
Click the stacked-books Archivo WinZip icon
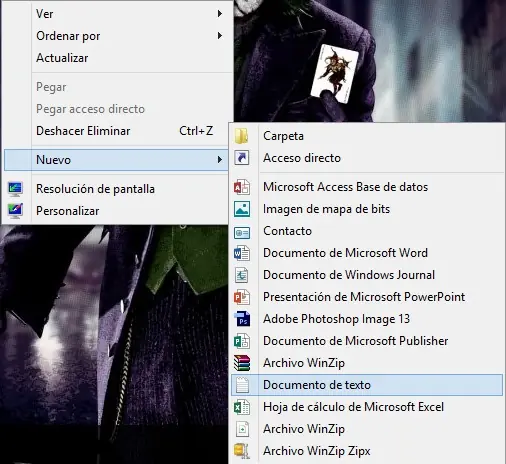click(x=242, y=363)
